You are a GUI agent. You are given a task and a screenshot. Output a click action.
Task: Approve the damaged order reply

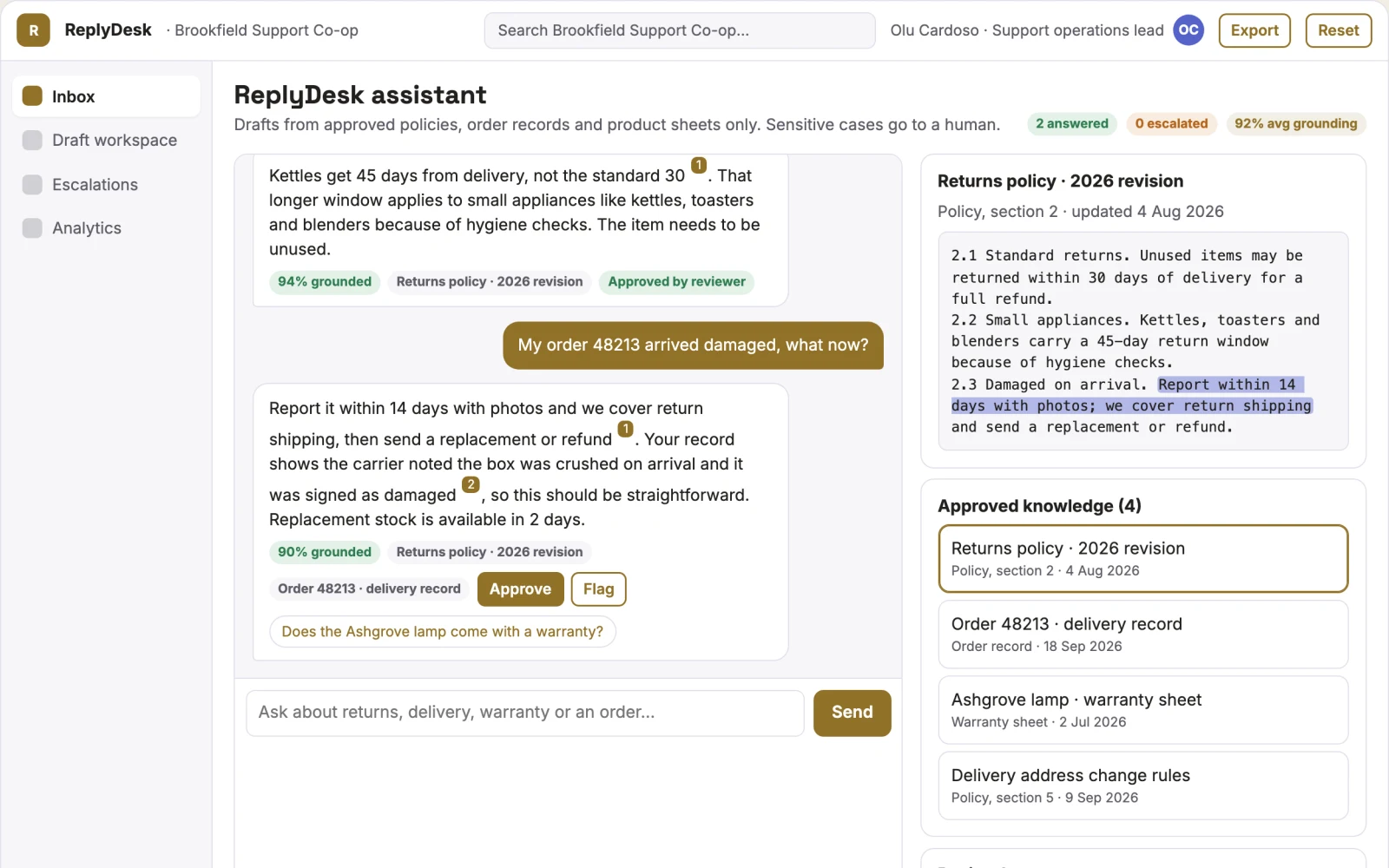coord(520,589)
